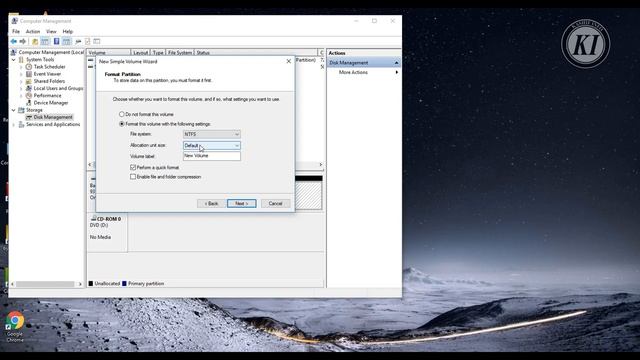Click the Task Scheduler clock icon

(29, 67)
